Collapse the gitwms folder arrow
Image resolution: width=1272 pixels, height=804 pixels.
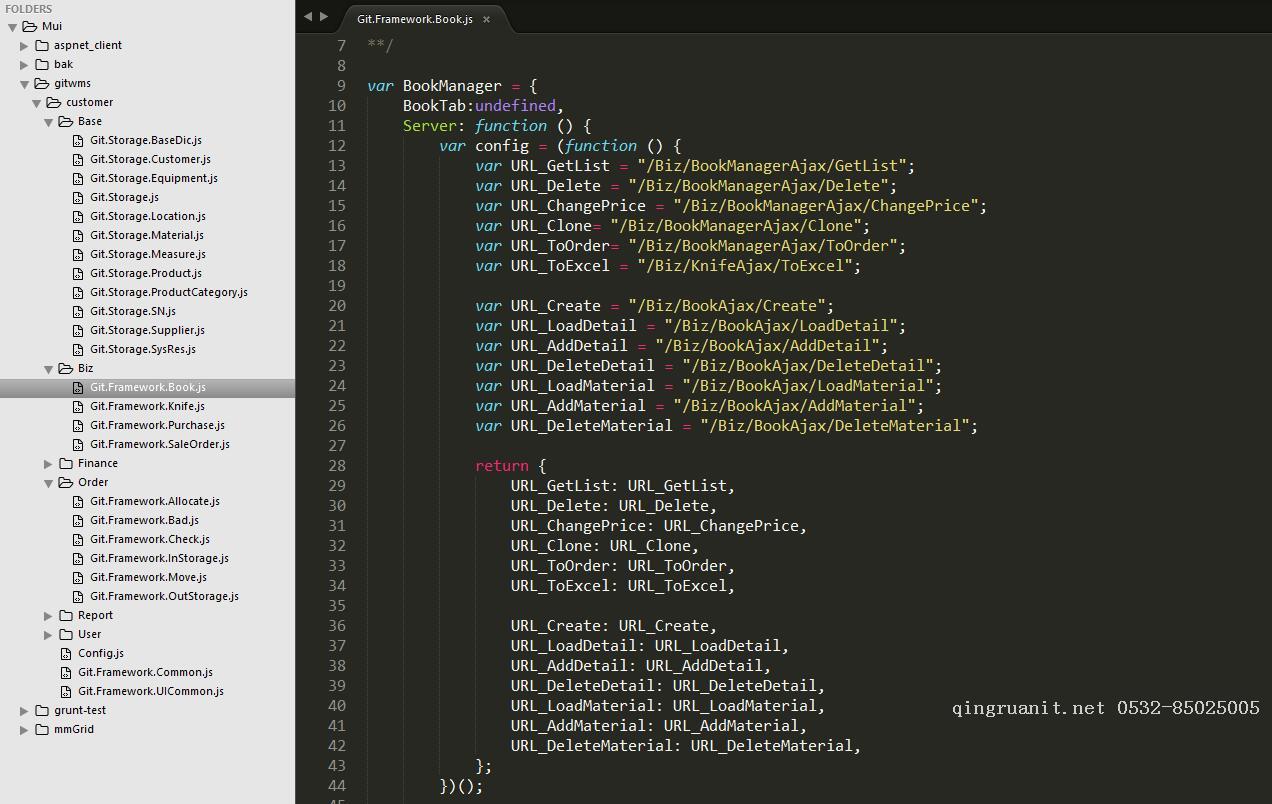point(24,83)
